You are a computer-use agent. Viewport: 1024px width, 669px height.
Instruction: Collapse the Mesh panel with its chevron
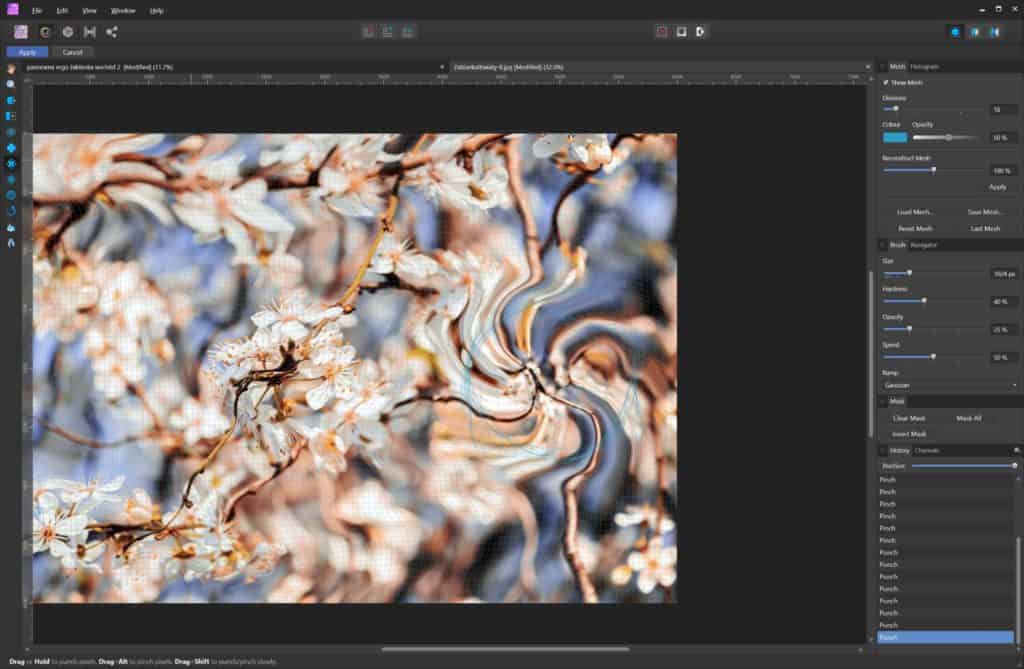[x=883, y=66]
